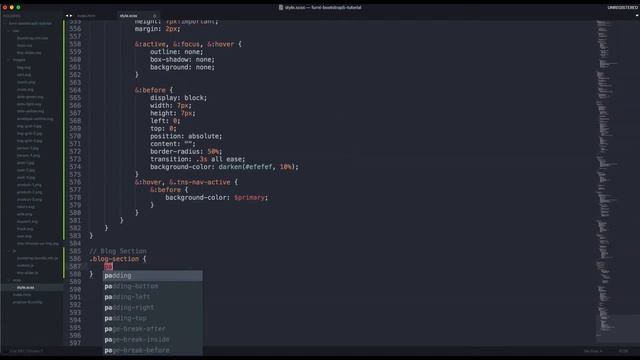Click the UNREGISTERED label in title bar
Viewport: 640px width, 360px height.
pos(622,7)
